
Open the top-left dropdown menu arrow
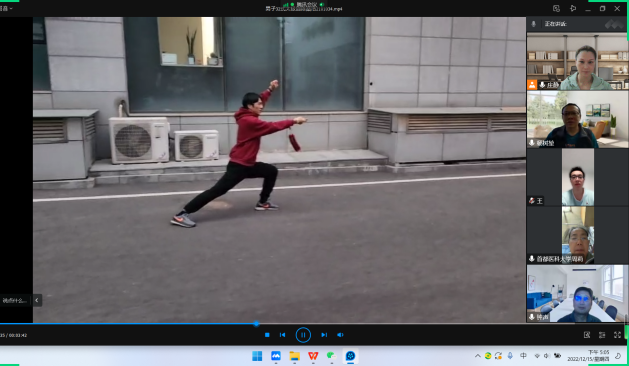pos(10,8)
